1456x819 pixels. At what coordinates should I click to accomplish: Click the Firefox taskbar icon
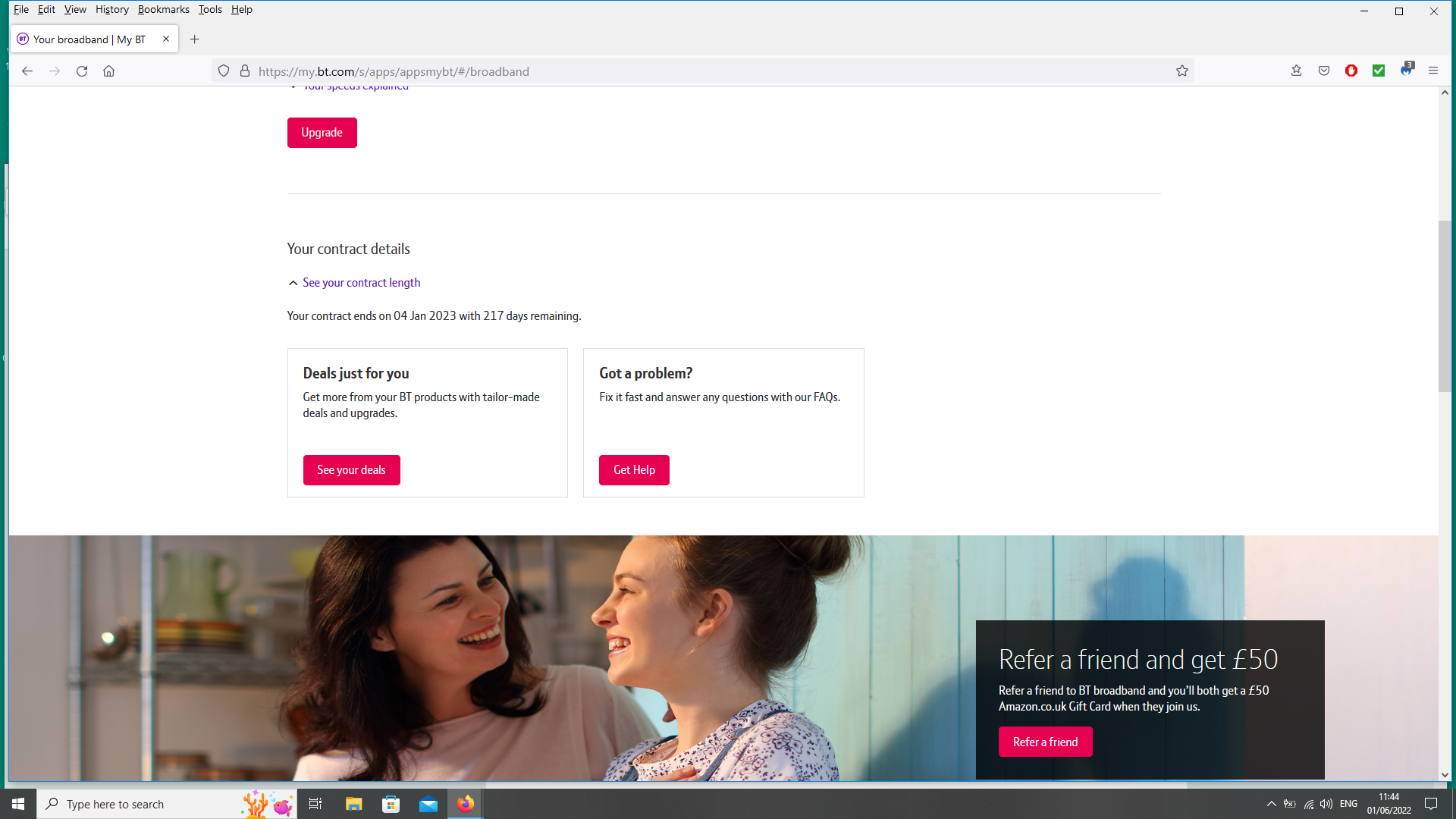[x=466, y=804]
